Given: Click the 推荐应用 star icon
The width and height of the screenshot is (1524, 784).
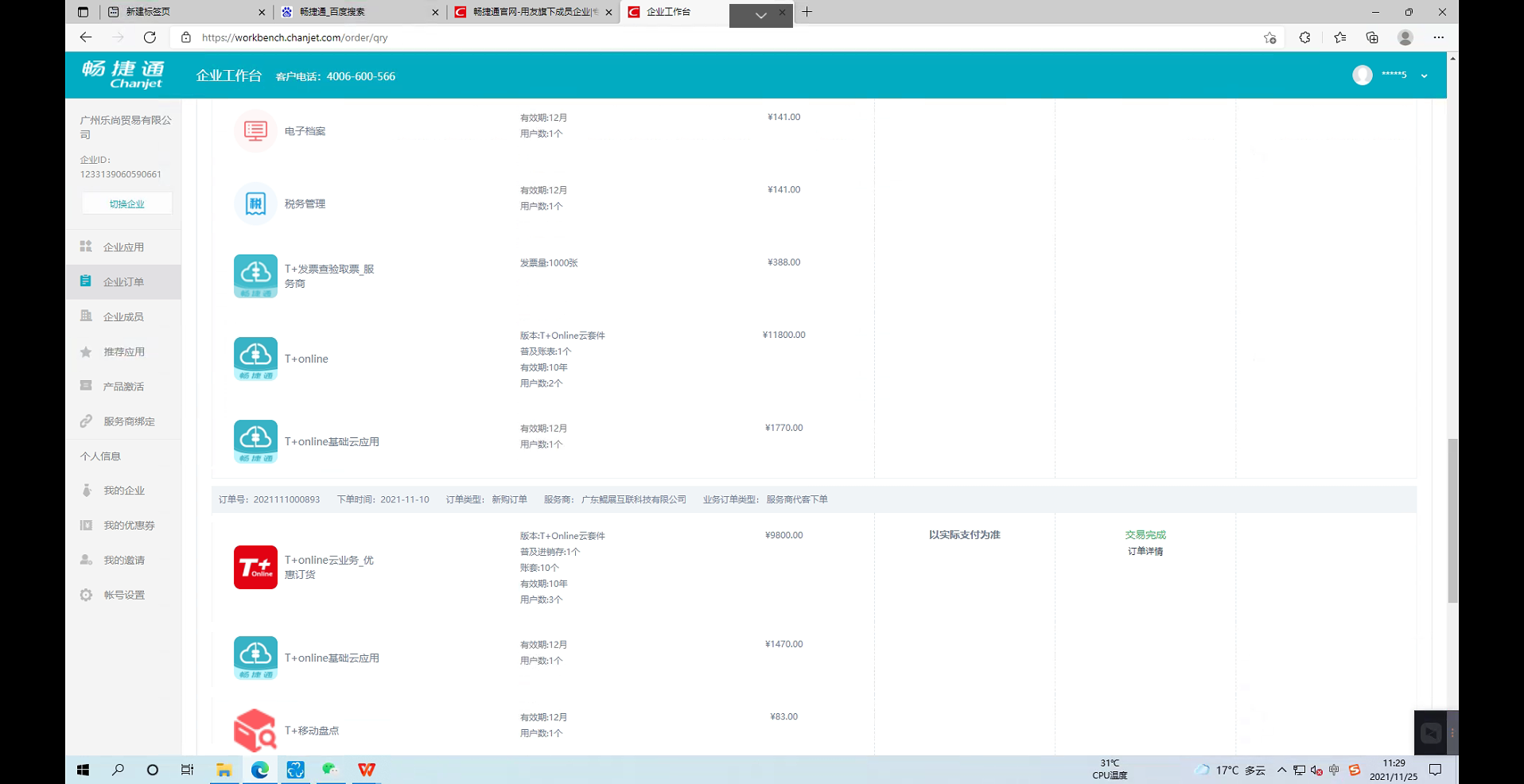Looking at the screenshot, I should [x=86, y=351].
